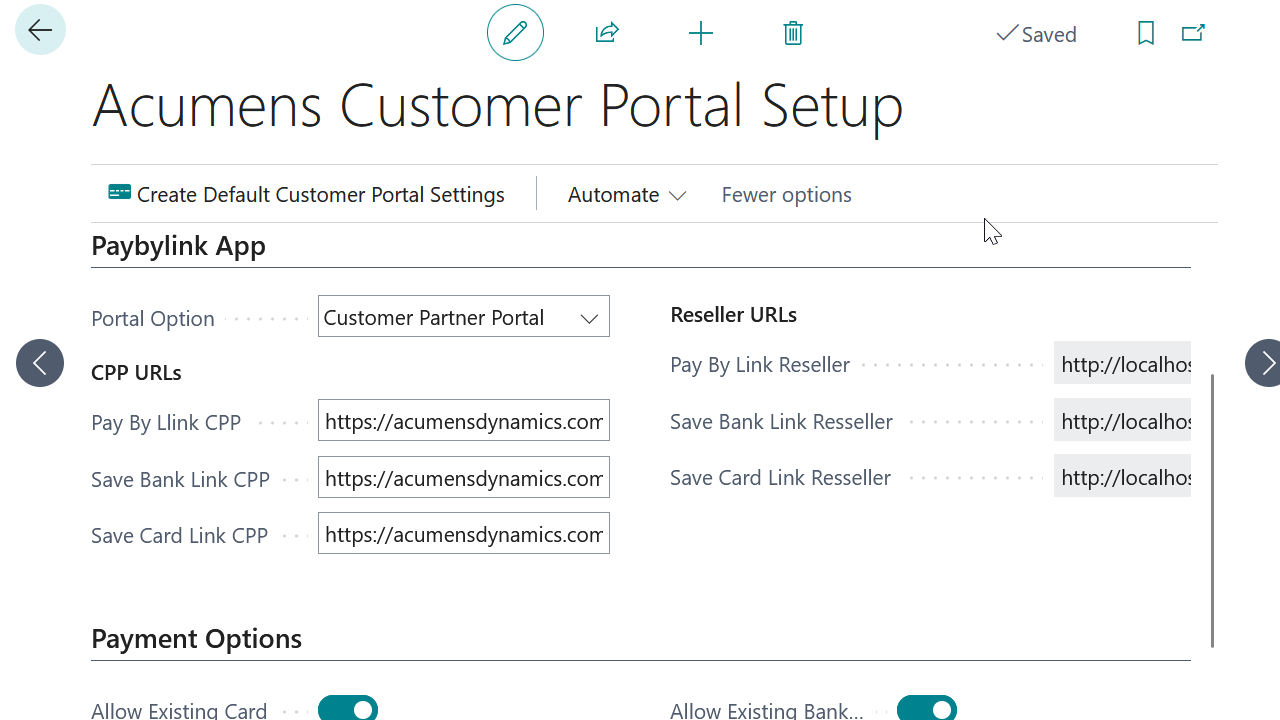Viewport: 1280px width, 720px height.
Task: Click the back arrow at top left
Action: point(39,29)
